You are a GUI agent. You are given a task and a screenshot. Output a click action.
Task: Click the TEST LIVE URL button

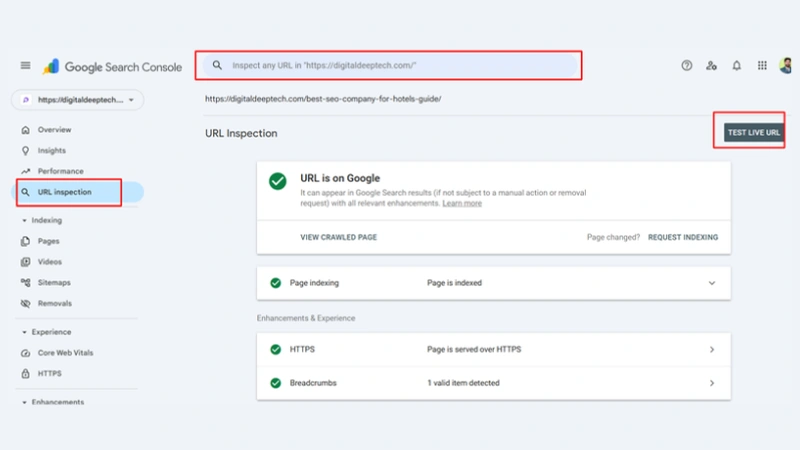[753, 132]
